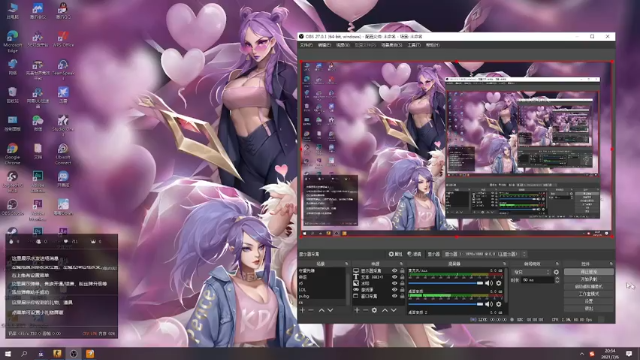Open Desktop Audio settings gear
The image size is (640, 360).
pyautogui.click(x=499, y=304)
